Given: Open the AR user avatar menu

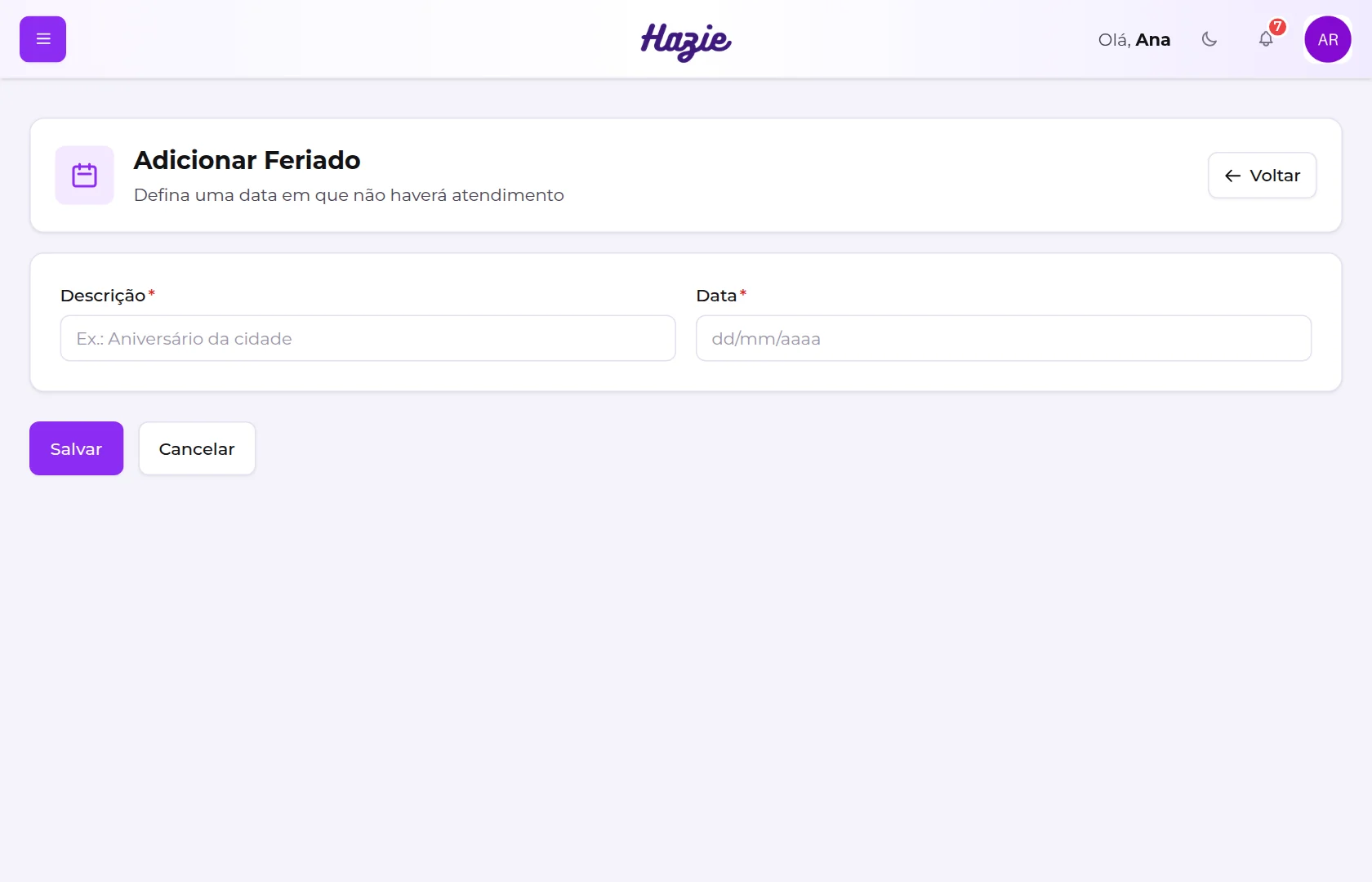Looking at the screenshot, I should point(1328,39).
